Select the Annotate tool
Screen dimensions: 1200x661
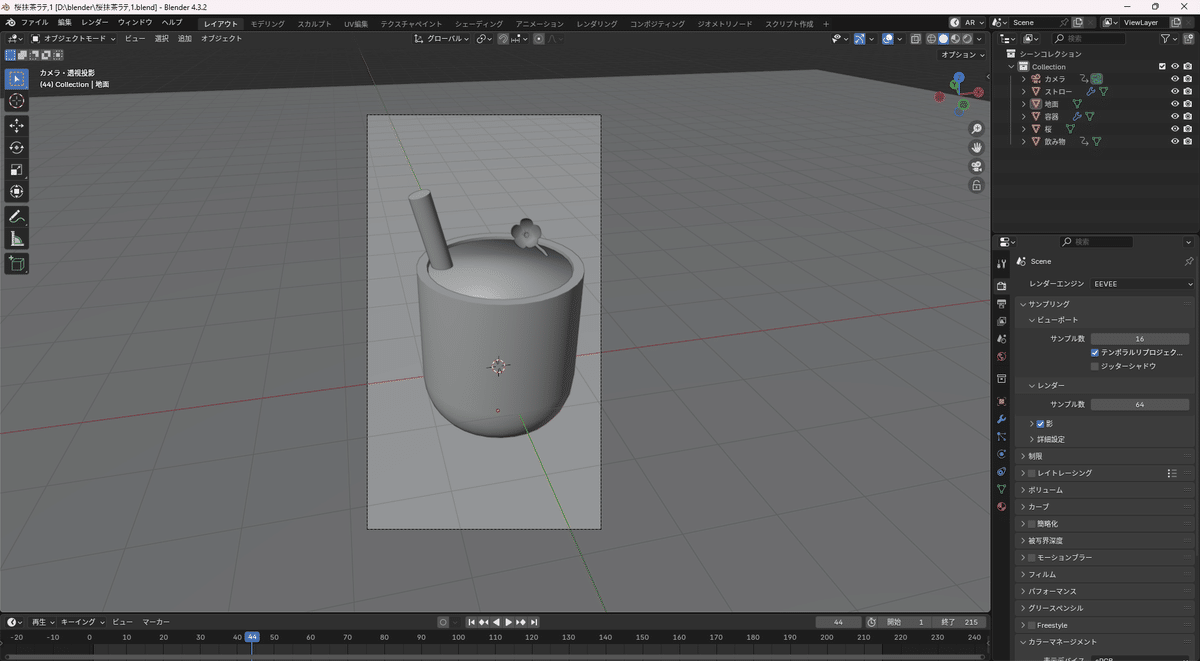click(17, 216)
